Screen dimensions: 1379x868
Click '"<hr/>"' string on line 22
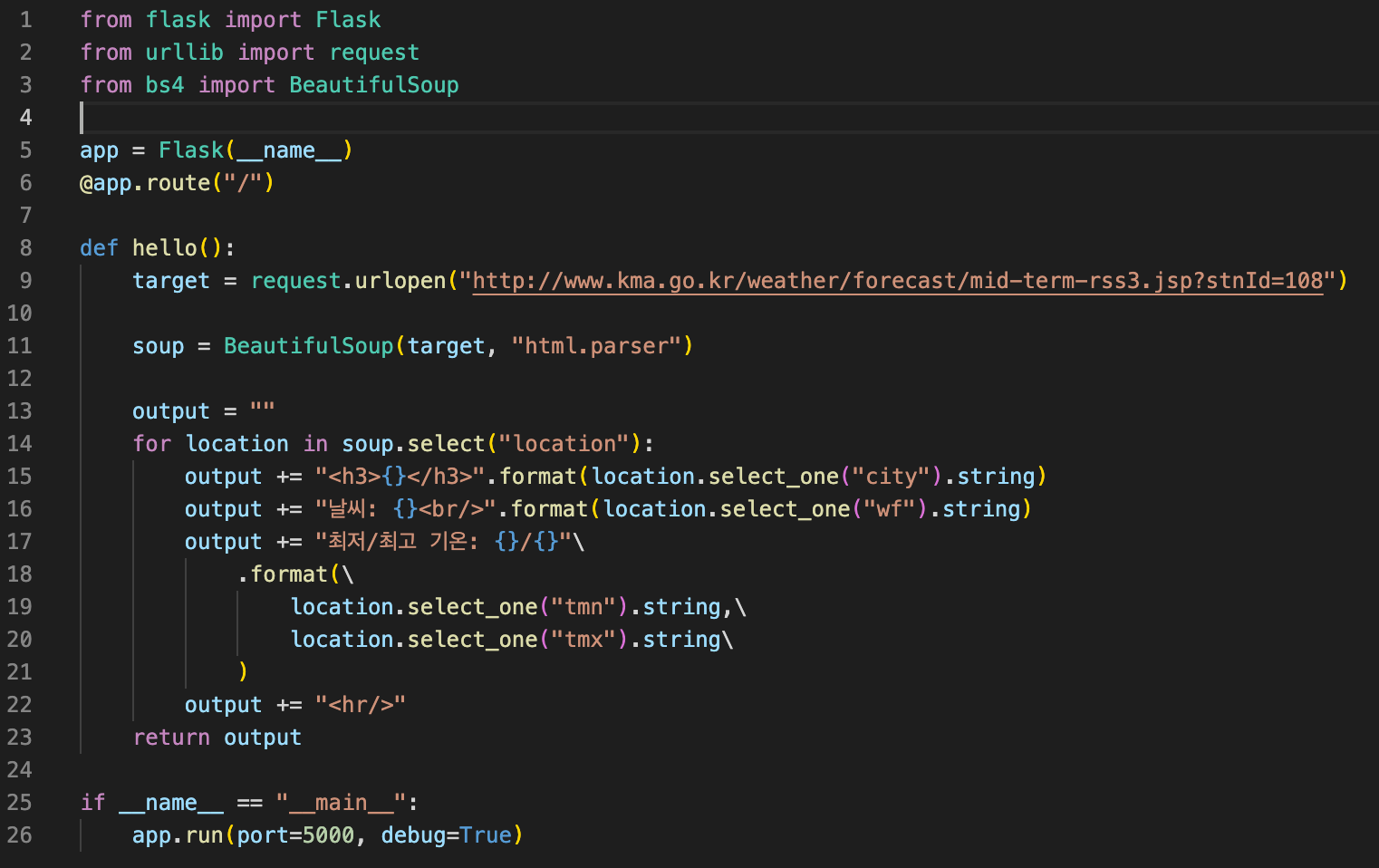tap(361, 705)
